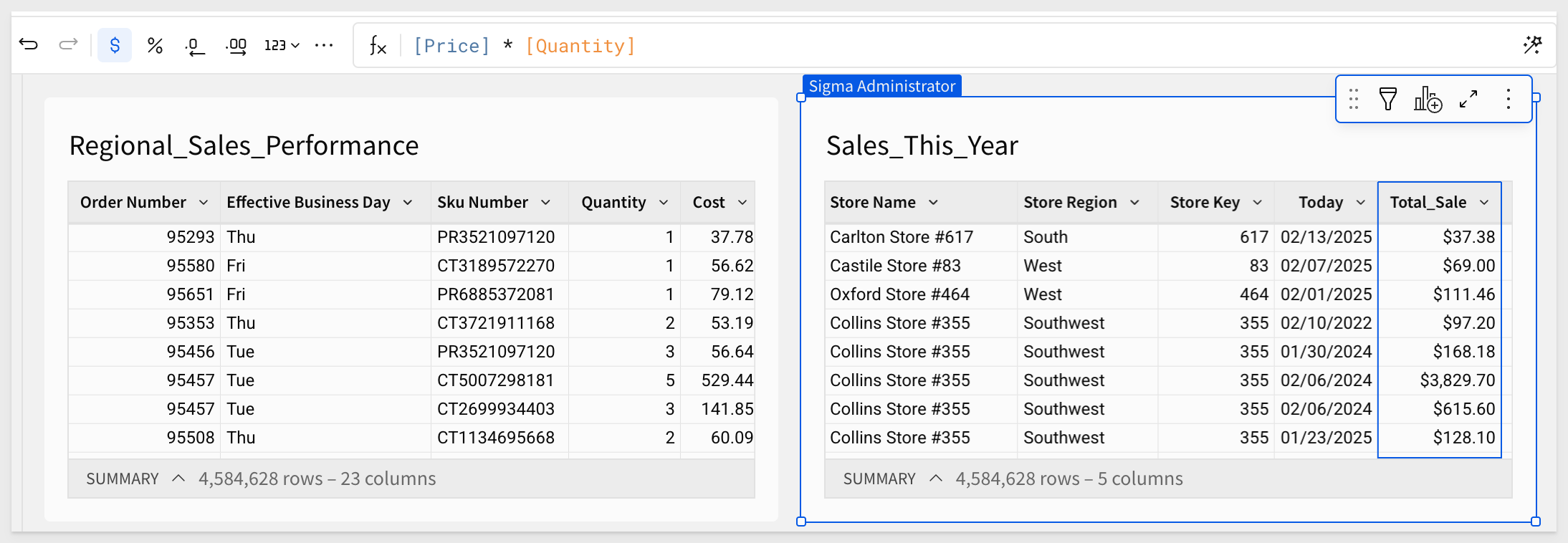Open the filter icon in element toolbar
This screenshot has height=543, width=1568.
coord(1388,99)
